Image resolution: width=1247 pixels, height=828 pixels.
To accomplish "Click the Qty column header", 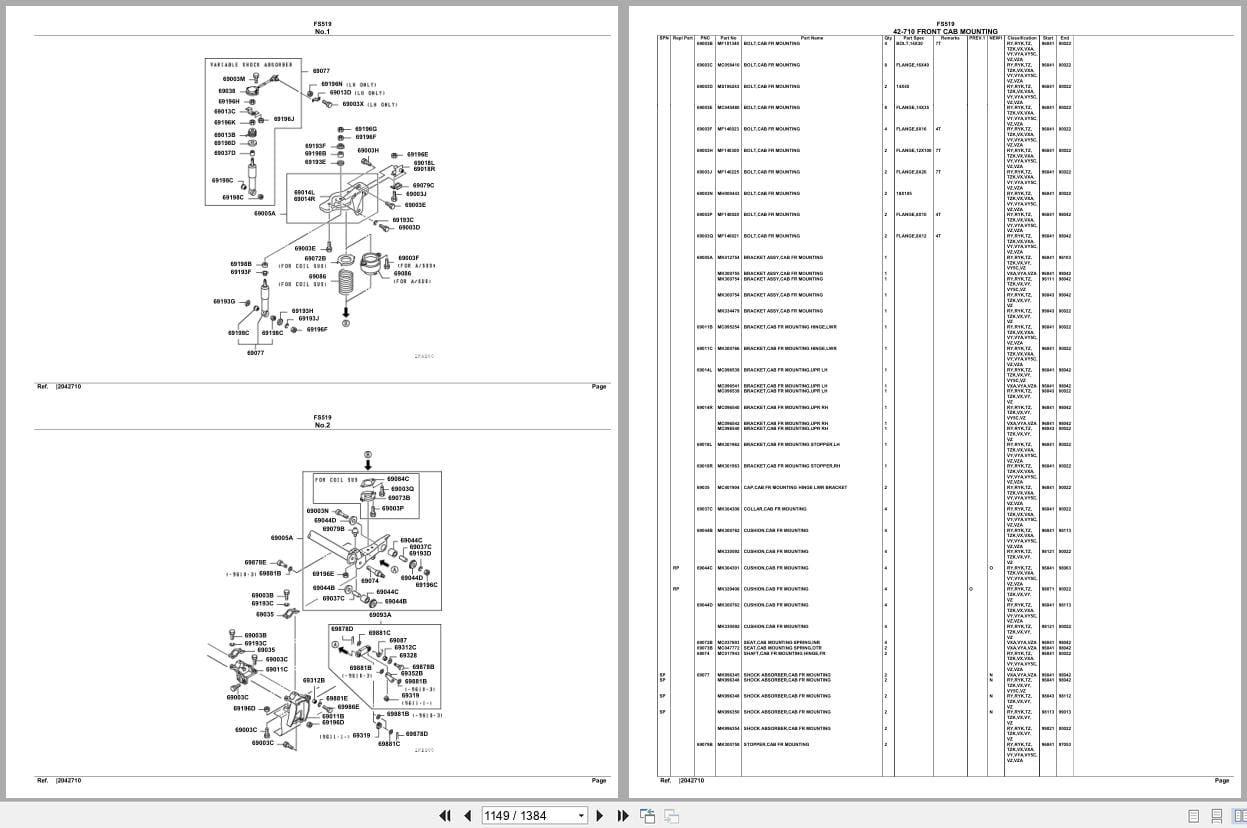I will point(887,38).
